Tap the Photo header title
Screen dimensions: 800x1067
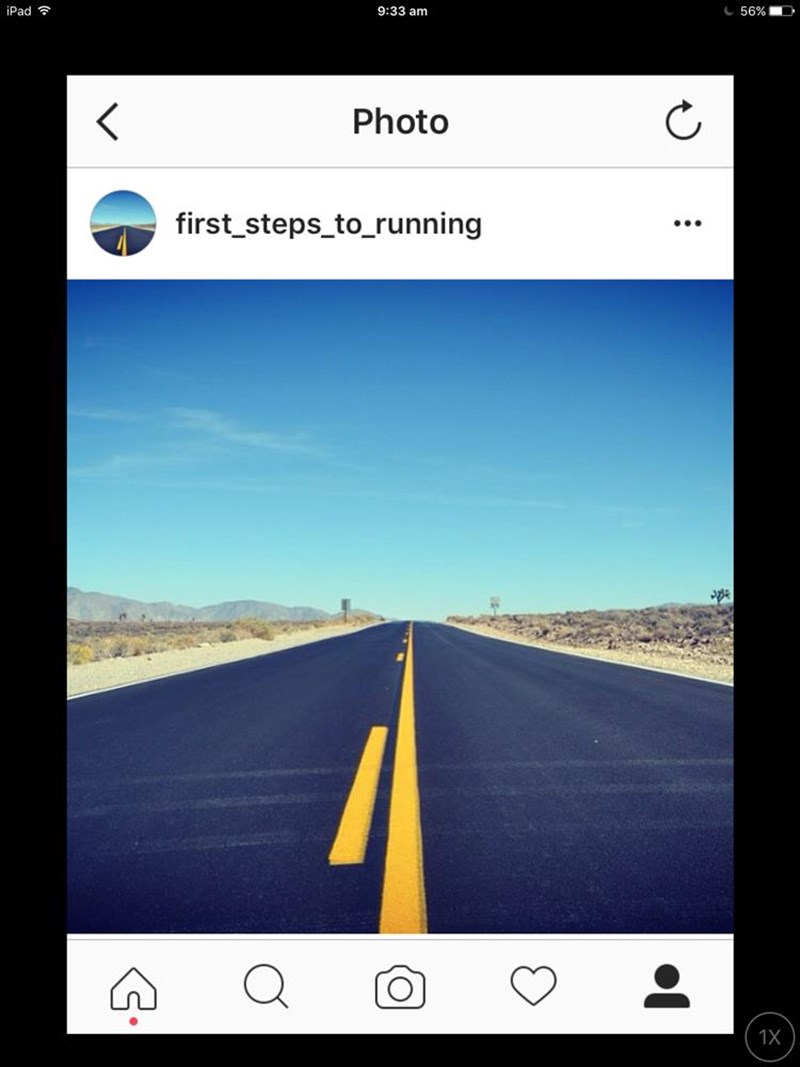pos(400,122)
